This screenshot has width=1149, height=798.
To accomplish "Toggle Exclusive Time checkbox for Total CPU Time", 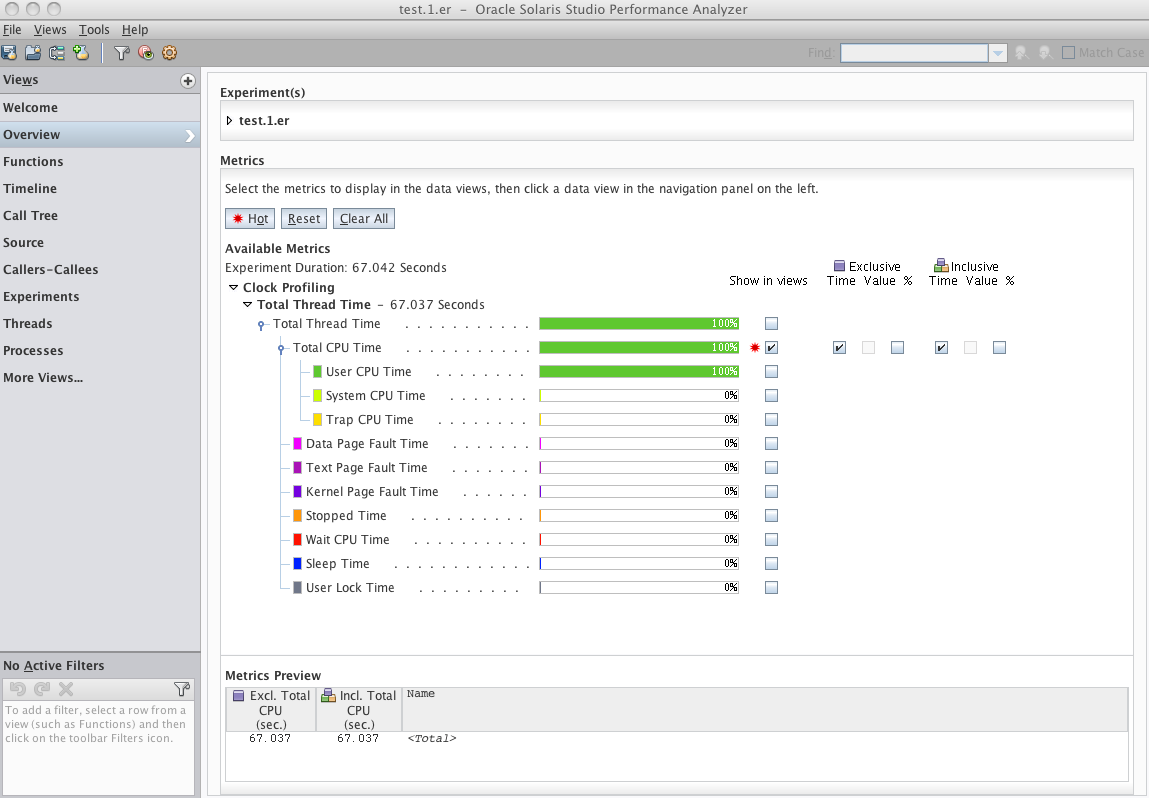I will click(840, 347).
